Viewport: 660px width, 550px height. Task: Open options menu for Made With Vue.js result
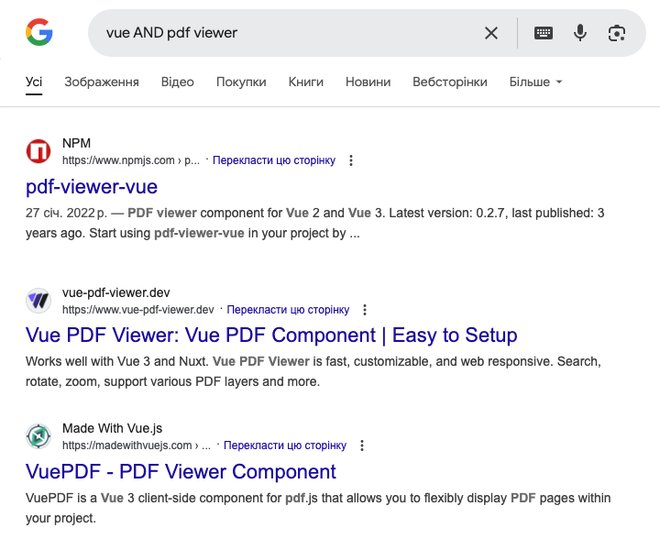362,446
